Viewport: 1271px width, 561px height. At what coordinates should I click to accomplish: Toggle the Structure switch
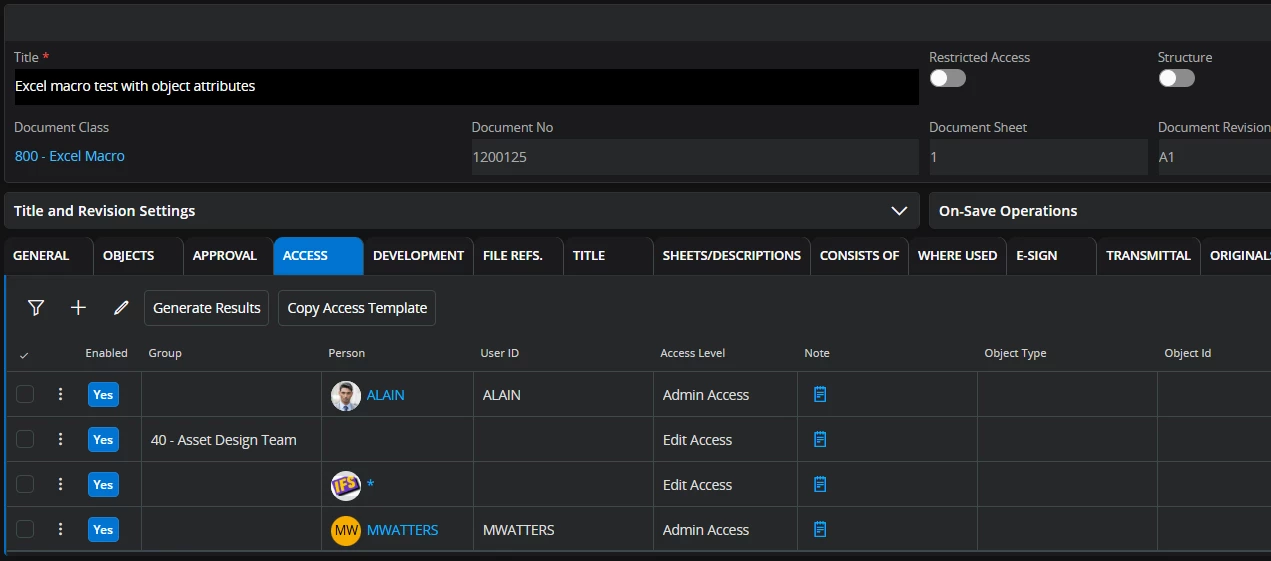pyautogui.click(x=1176, y=78)
